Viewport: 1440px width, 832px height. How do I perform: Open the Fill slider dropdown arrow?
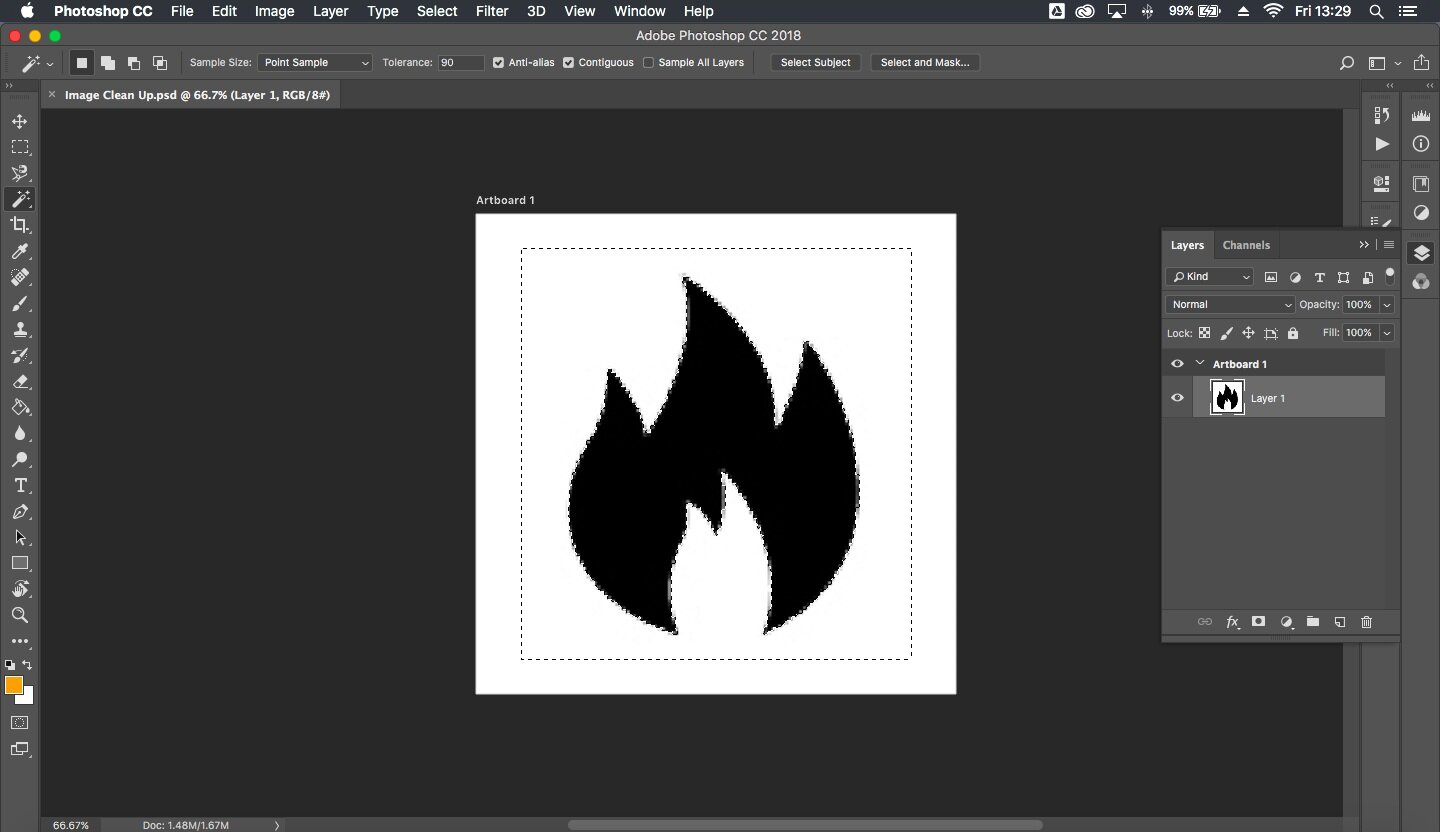[x=1387, y=332]
